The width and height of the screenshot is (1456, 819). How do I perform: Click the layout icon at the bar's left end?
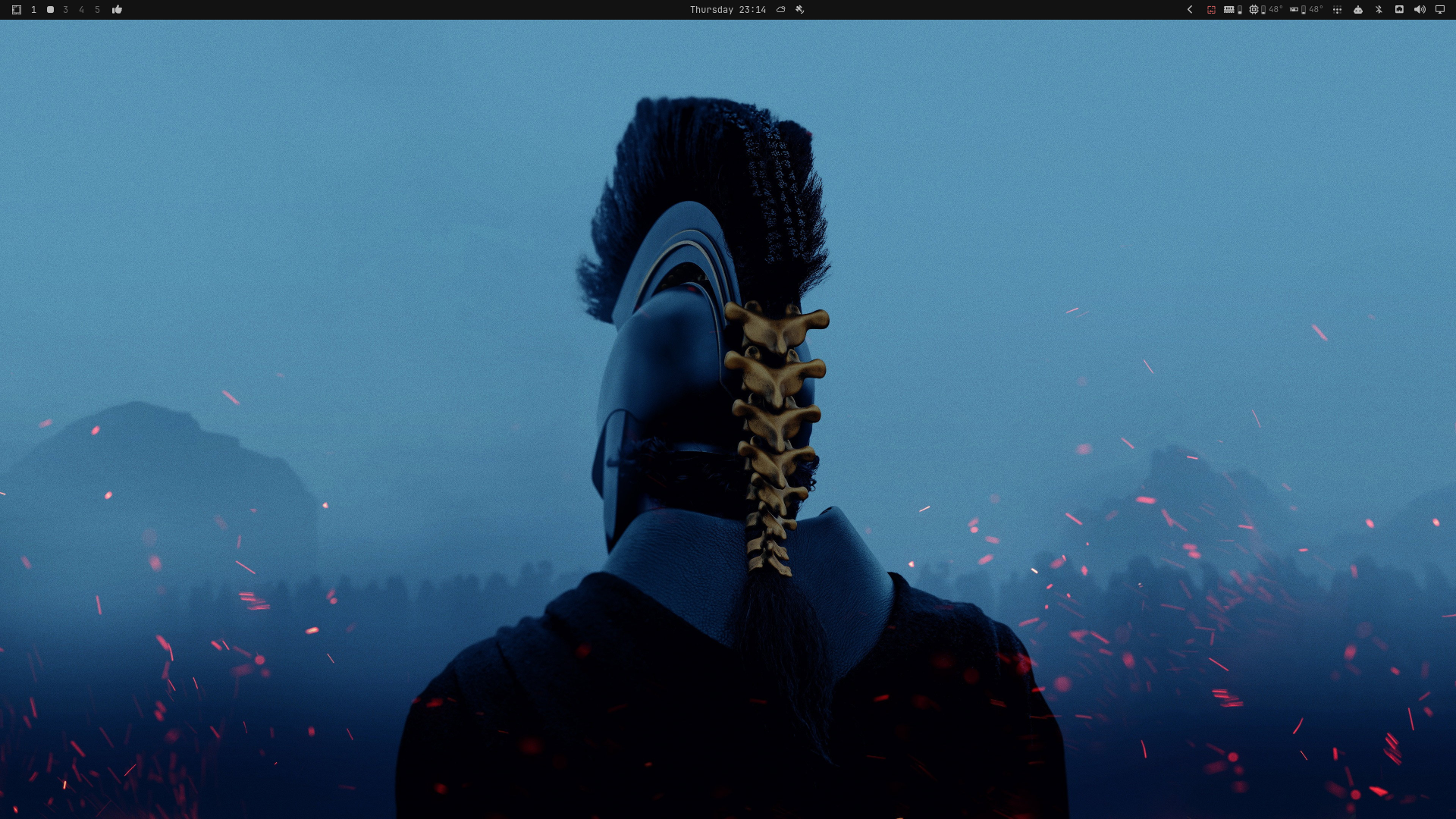(x=17, y=10)
